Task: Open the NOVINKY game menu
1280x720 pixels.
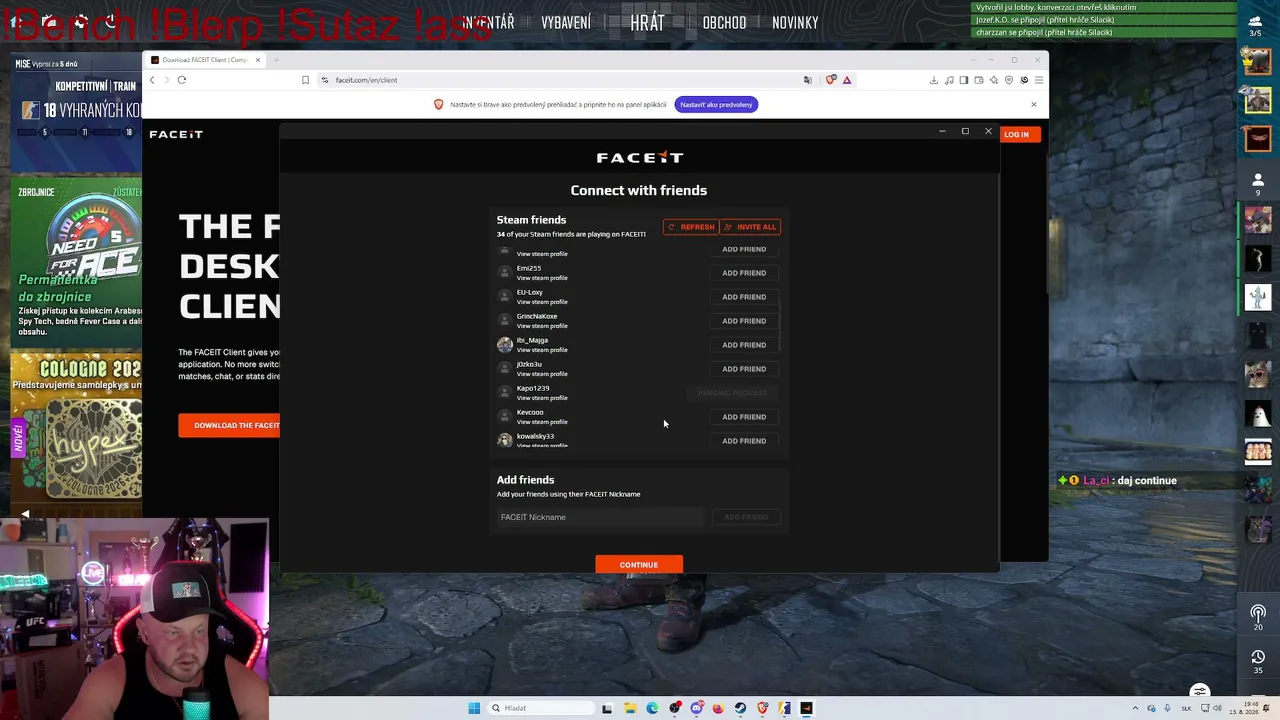Action: [x=795, y=22]
